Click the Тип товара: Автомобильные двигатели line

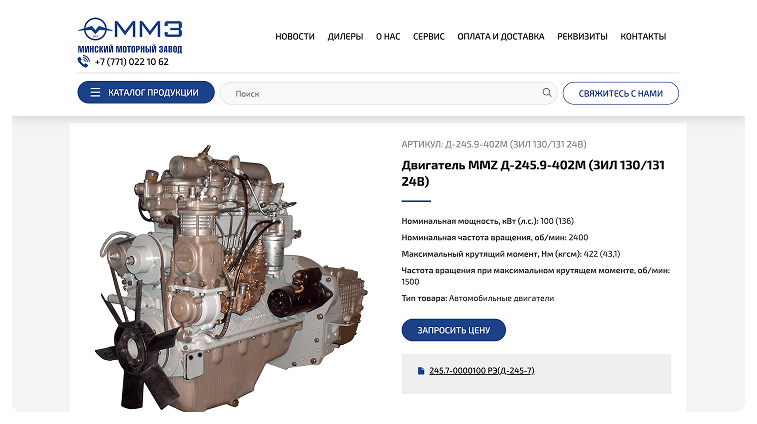coord(478,298)
